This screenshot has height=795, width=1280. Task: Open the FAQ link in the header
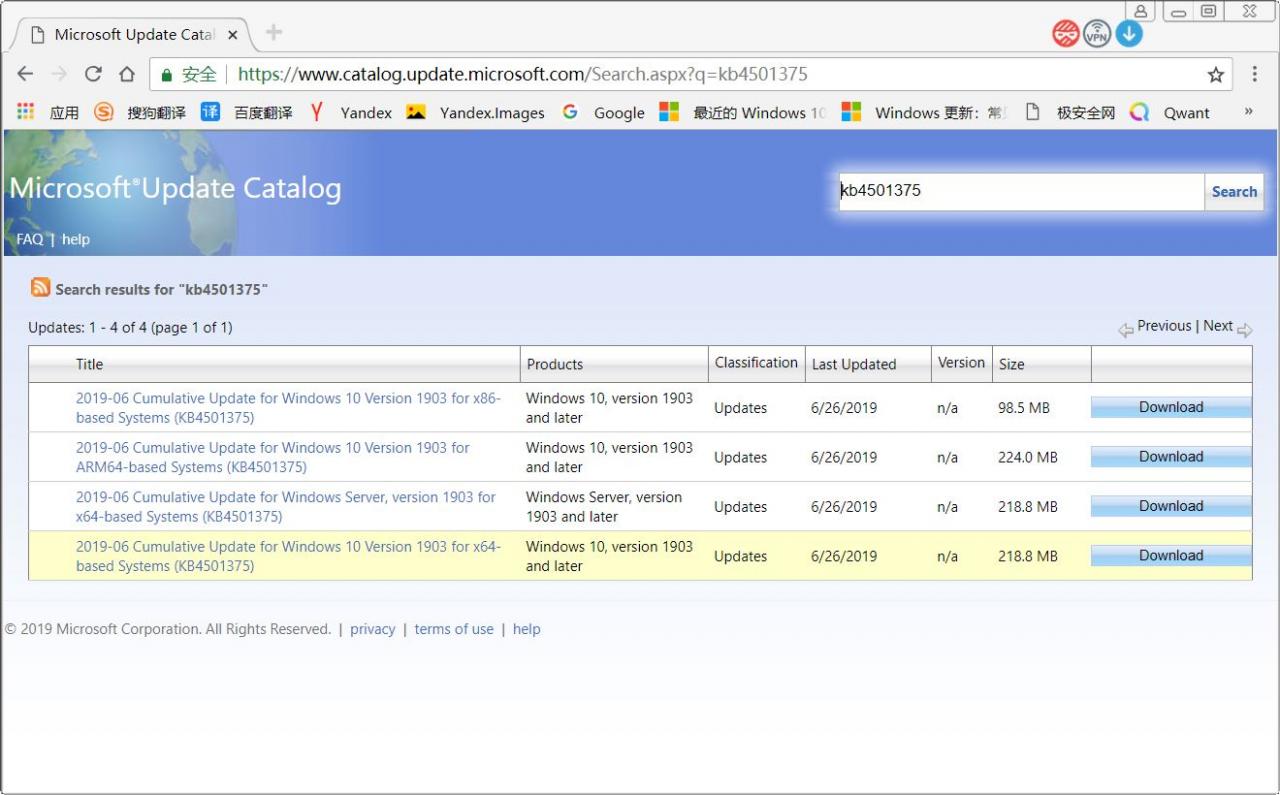(30, 239)
